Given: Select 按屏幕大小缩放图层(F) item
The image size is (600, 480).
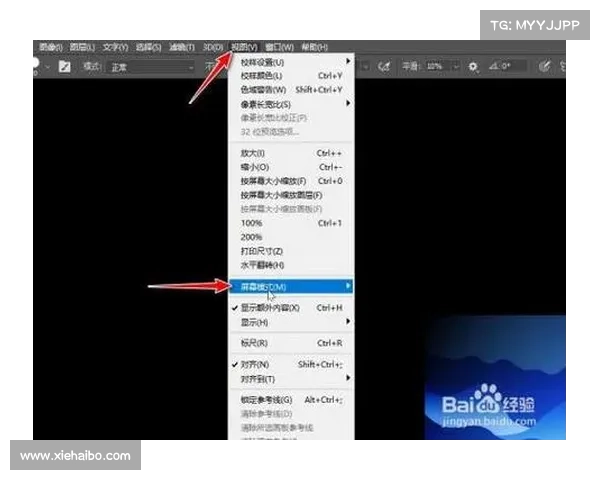Looking at the screenshot, I should pos(291,195).
